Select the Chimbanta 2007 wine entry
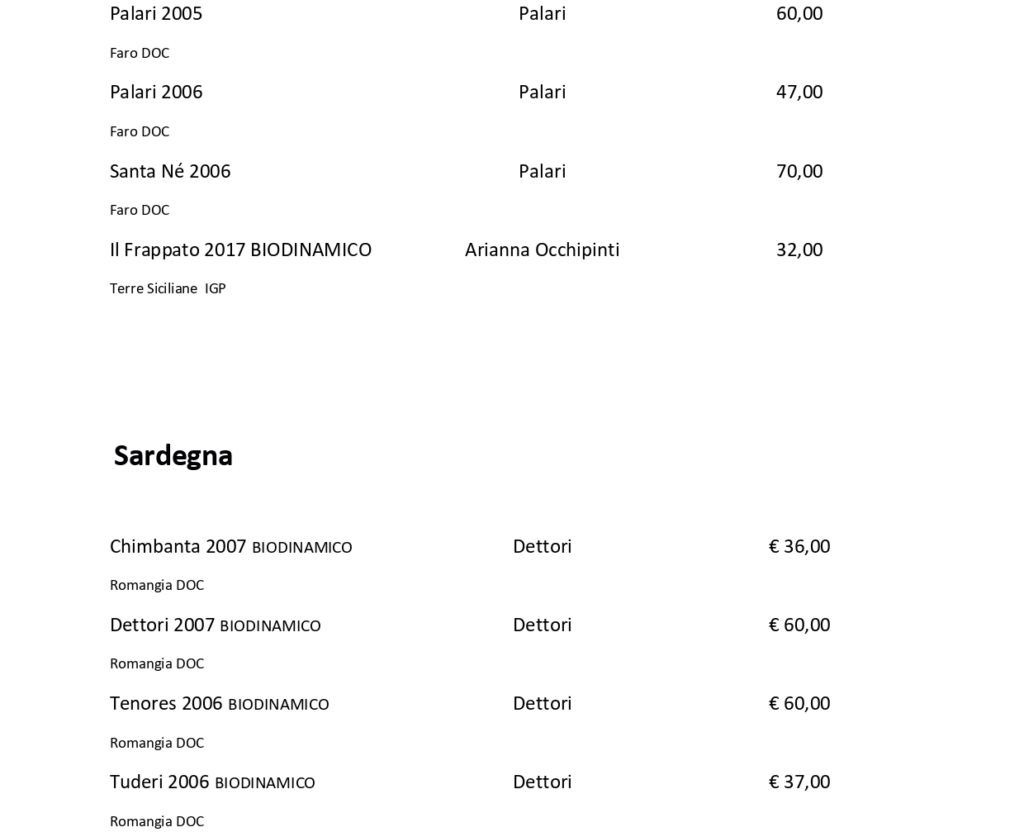The width and height of the screenshot is (1024, 832). click(231, 547)
